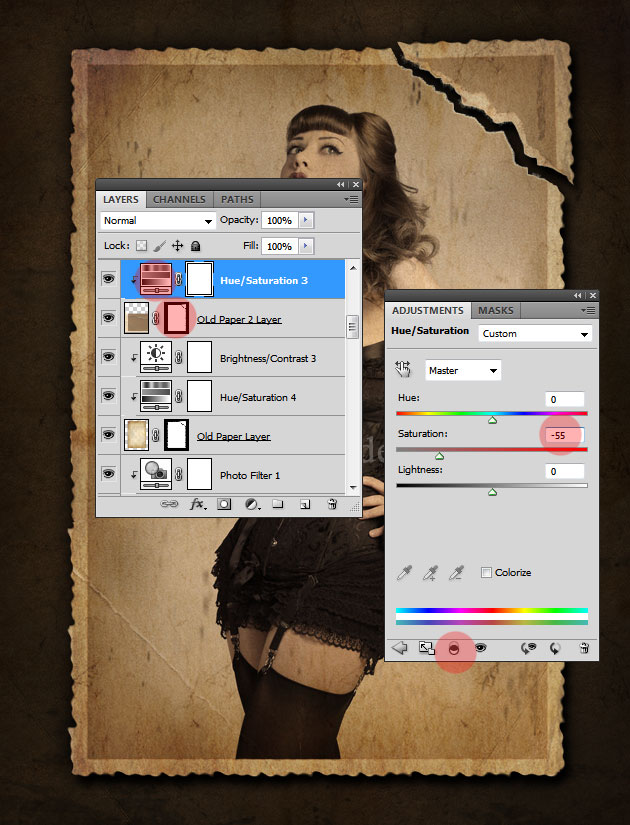Hide the Photo Filter 1 layer

click(108, 474)
